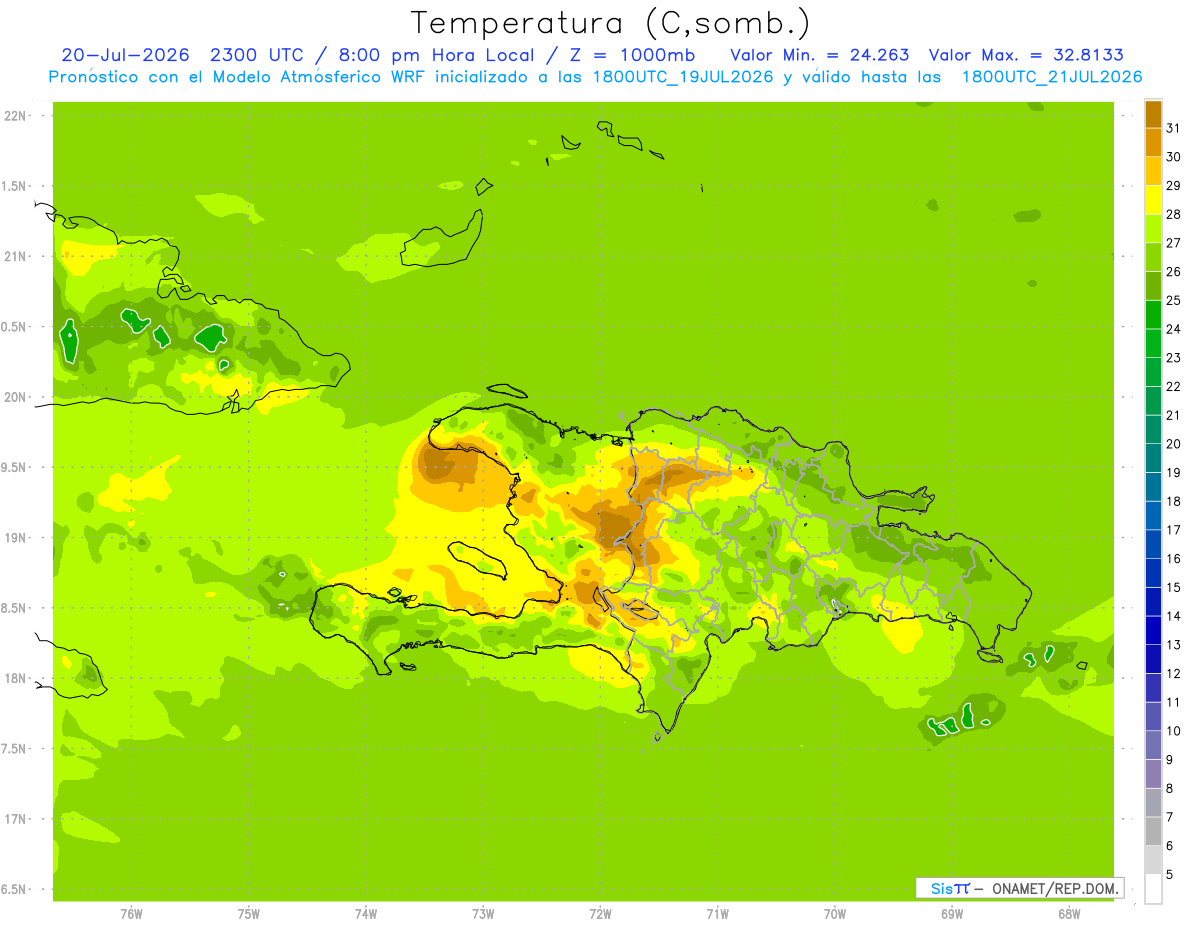Click the "72W" longitude label

600,914
